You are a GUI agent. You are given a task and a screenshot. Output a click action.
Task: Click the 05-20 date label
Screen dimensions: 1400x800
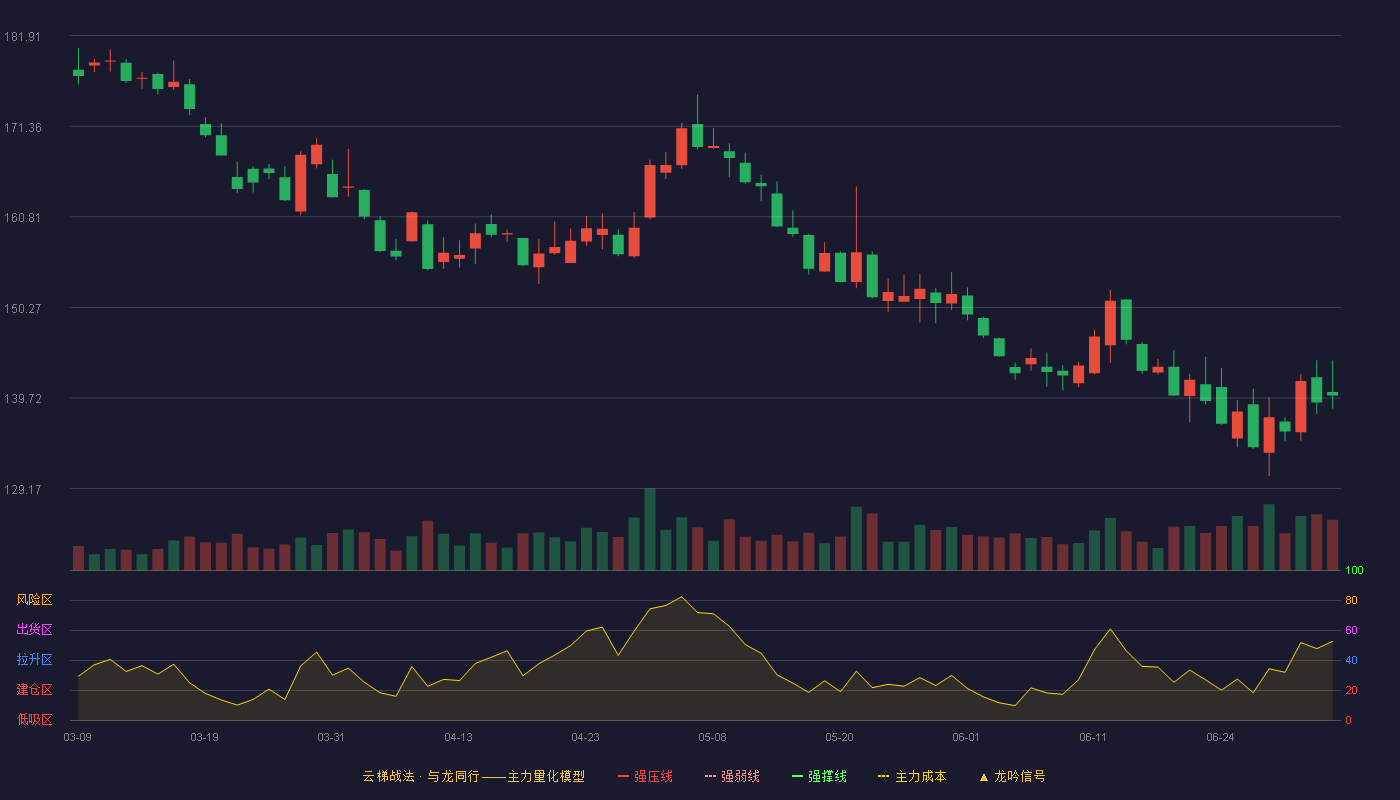[x=840, y=737]
